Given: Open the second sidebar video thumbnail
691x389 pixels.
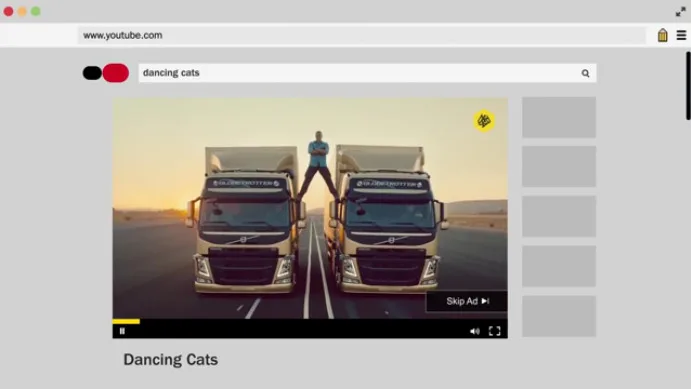Looking at the screenshot, I should [x=559, y=167].
